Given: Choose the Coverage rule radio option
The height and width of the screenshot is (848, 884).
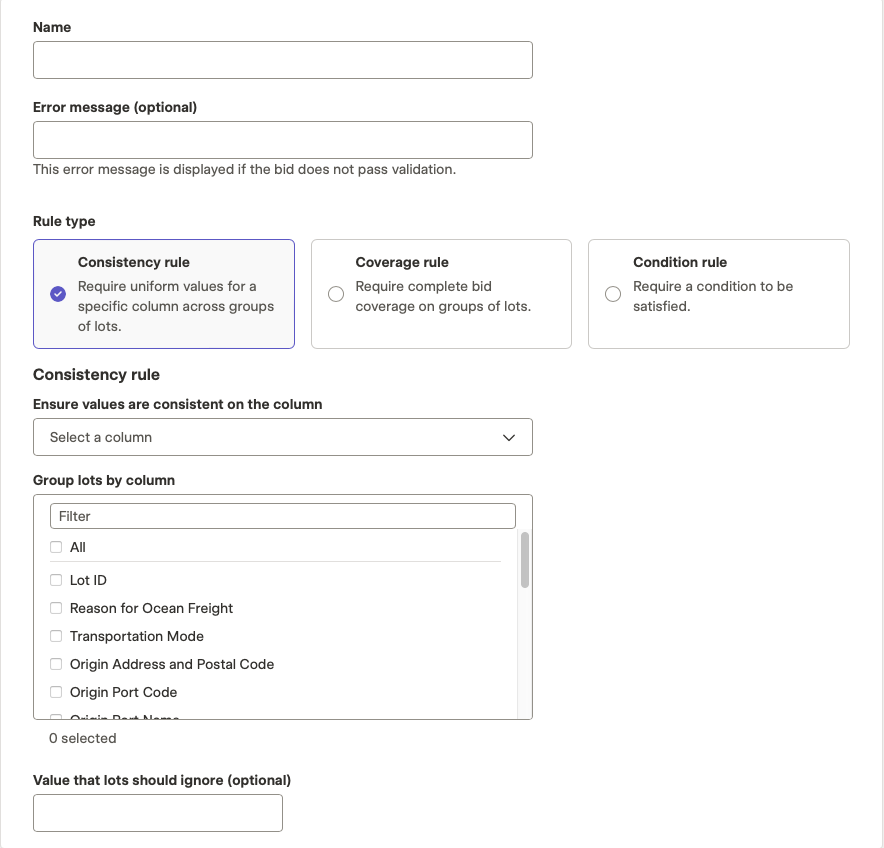Looking at the screenshot, I should [336, 294].
